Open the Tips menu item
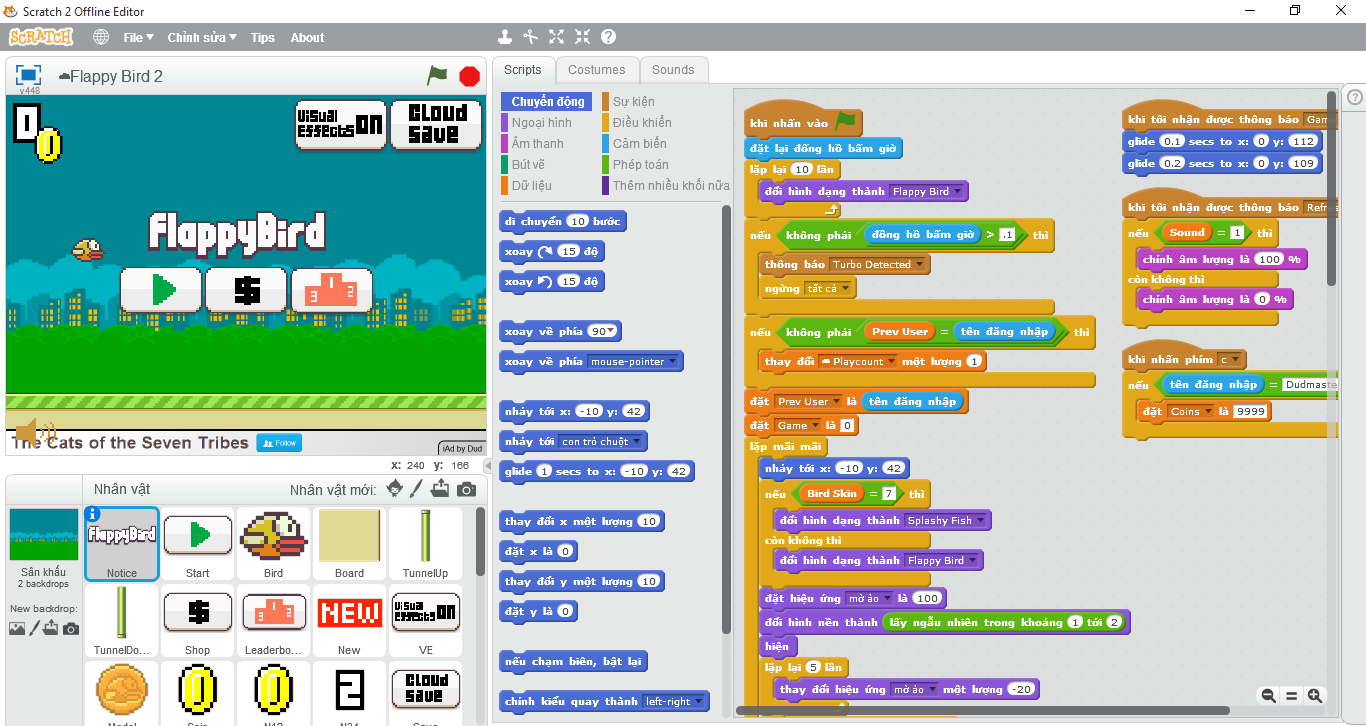The height and width of the screenshot is (726, 1366). pos(262,37)
